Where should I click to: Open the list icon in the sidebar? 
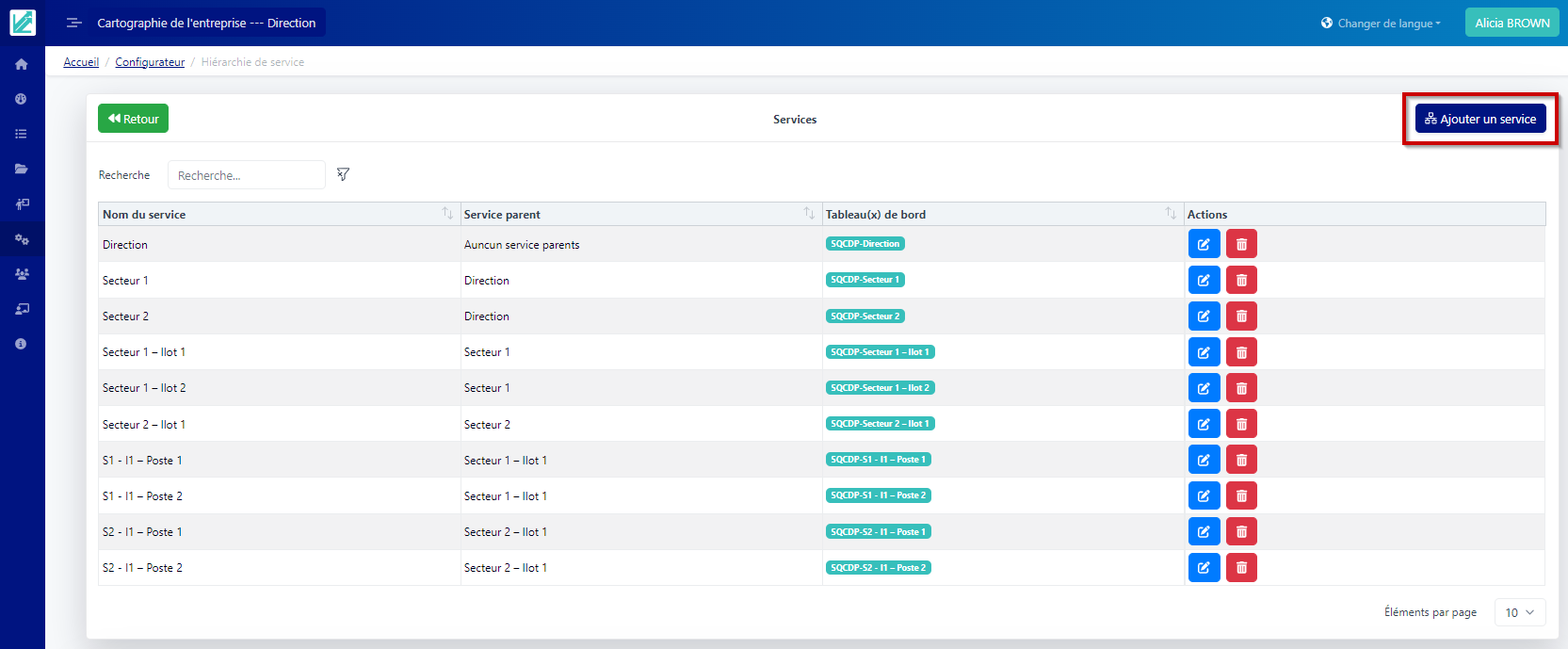(21, 134)
